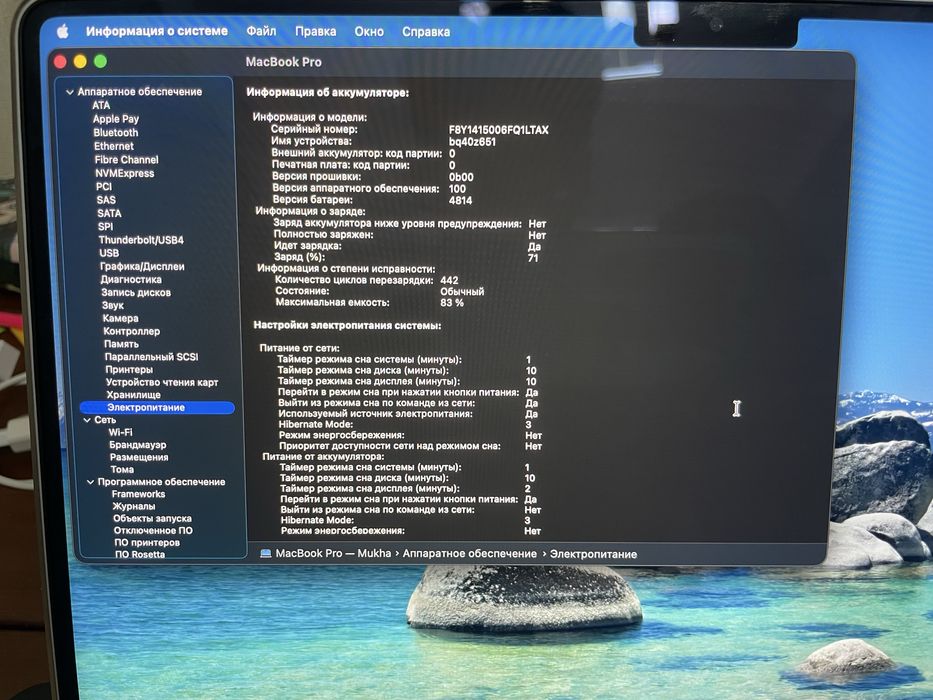The width and height of the screenshot is (933, 700).
Task: Click the Информация об аккумуляторе heading
Action: (x=328, y=93)
